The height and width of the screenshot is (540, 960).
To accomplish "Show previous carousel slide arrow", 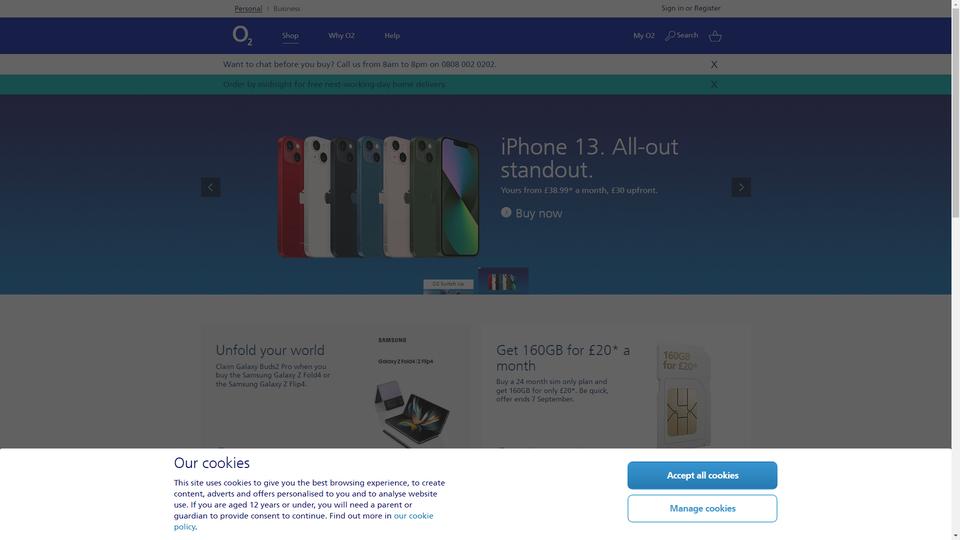I will pyautogui.click(x=211, y=187).
